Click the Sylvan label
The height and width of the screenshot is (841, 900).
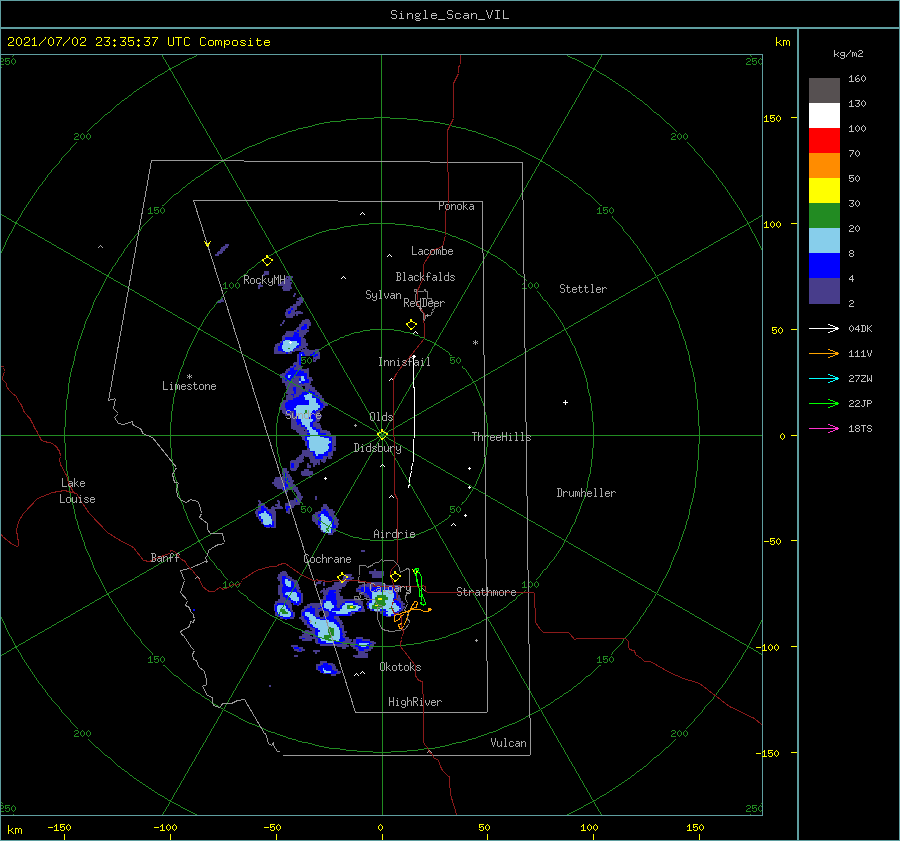383,295
